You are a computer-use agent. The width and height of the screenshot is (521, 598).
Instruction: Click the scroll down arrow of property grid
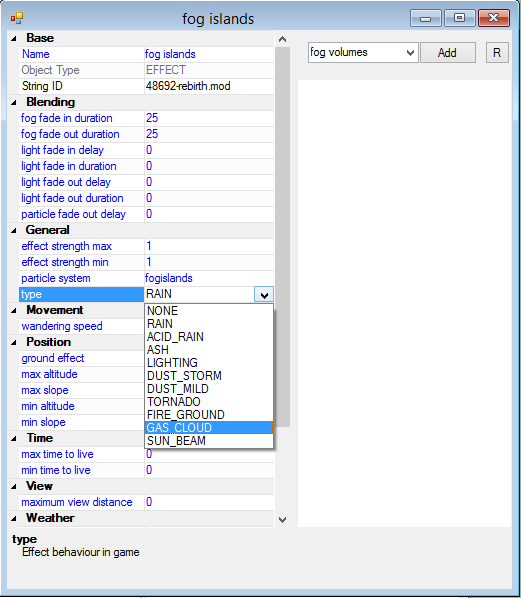pos(283,519)
